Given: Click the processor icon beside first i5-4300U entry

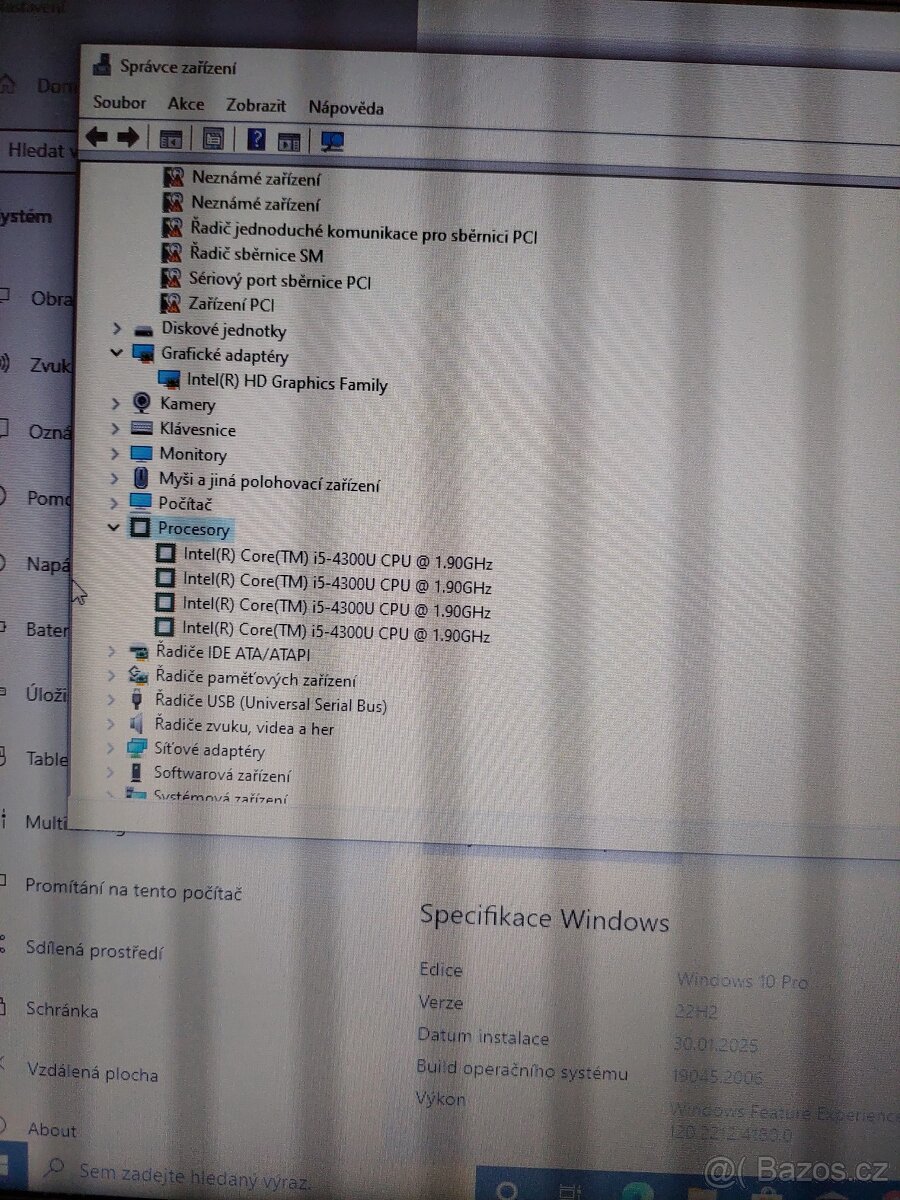Looking at the screenshot, I should [166, 554].
